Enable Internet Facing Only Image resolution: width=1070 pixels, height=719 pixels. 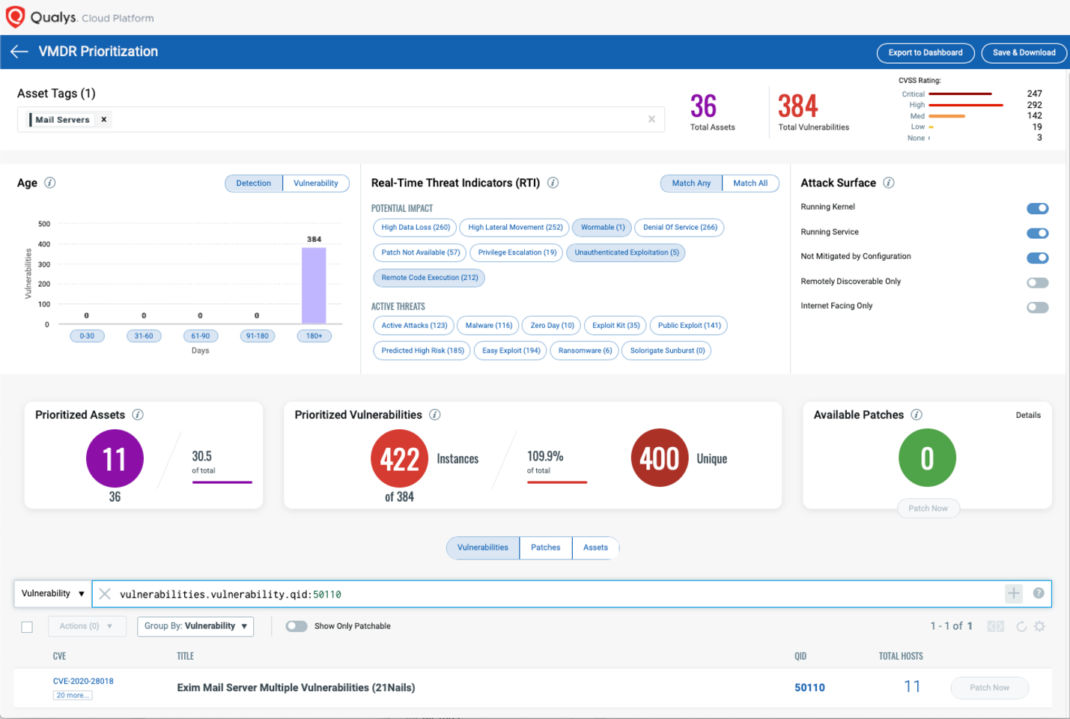coord(1037,308)
